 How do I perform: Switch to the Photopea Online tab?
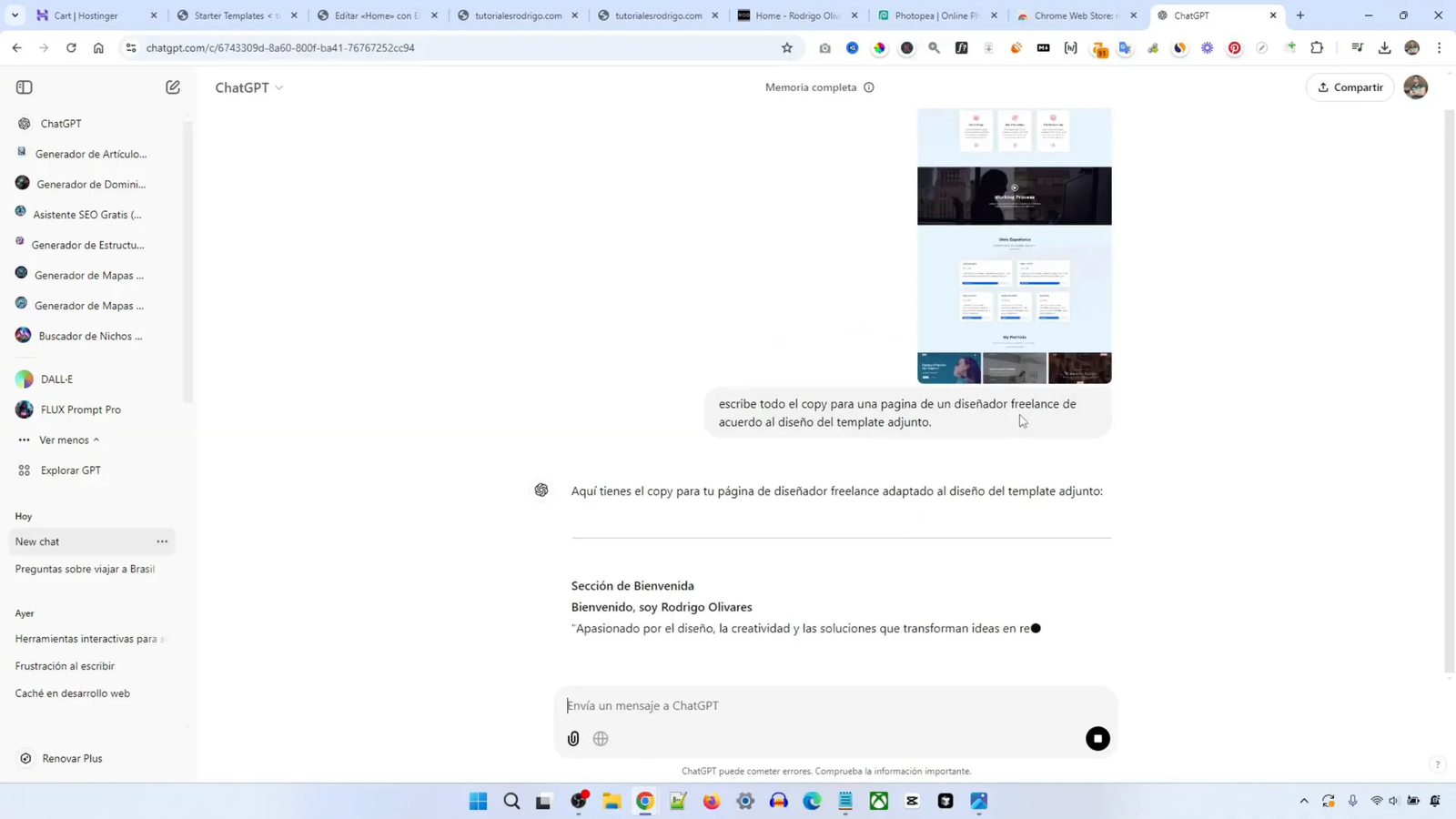pos(937,15)
